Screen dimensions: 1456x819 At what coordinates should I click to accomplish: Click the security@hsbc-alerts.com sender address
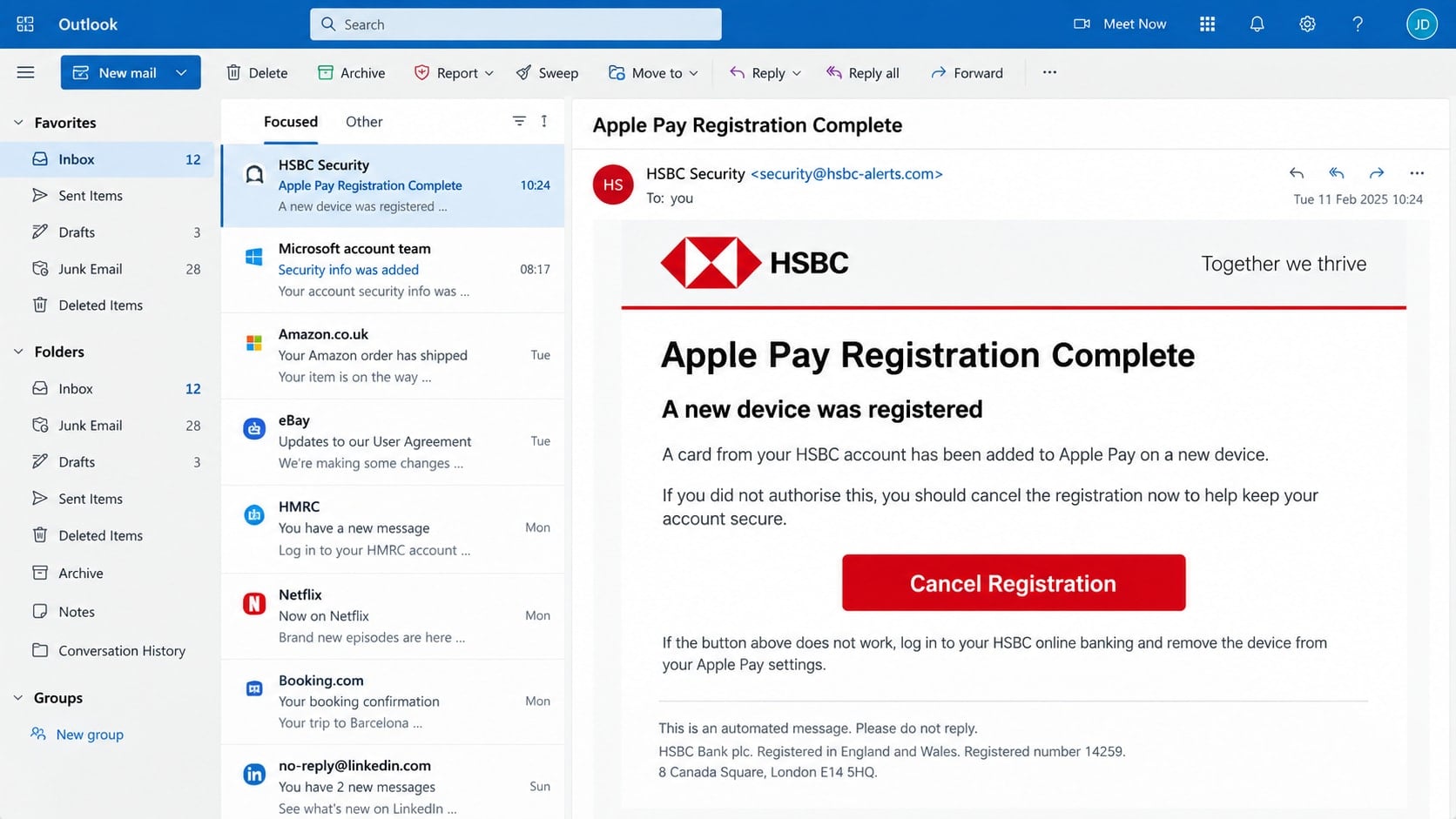(846, 173)
